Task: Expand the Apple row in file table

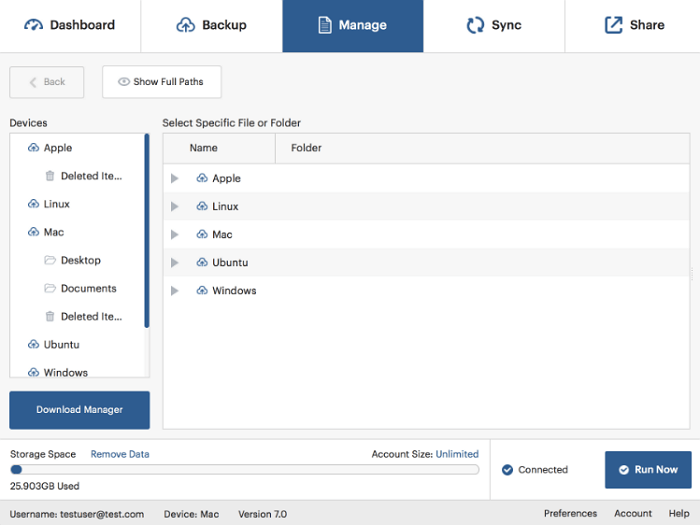Action: (x=175, y=179)
